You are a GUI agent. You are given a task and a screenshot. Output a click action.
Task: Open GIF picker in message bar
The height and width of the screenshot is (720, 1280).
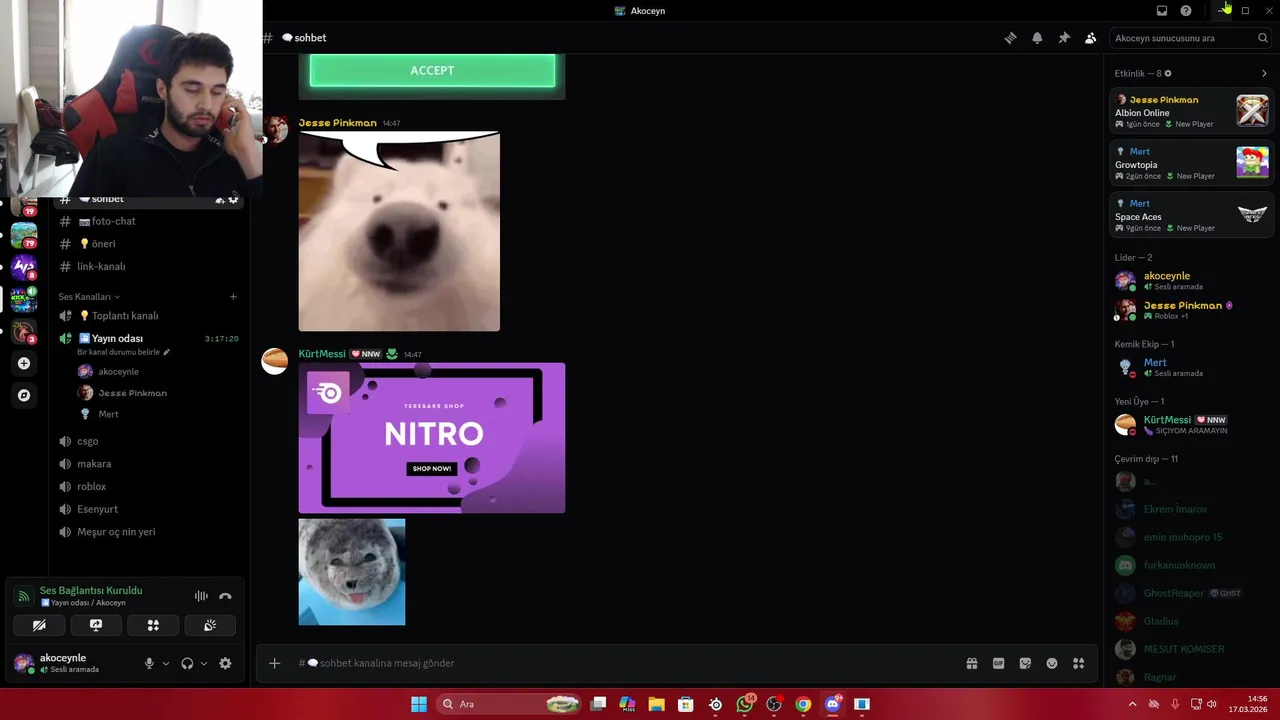(998, 663)
